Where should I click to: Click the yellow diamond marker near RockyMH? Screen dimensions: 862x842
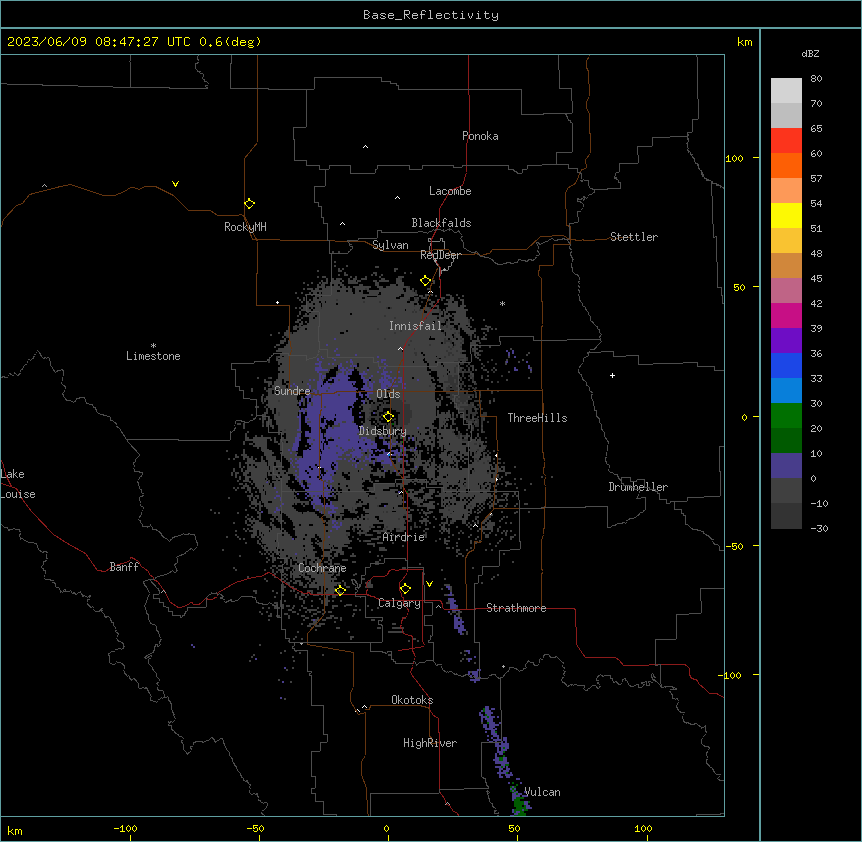point(250,204)
